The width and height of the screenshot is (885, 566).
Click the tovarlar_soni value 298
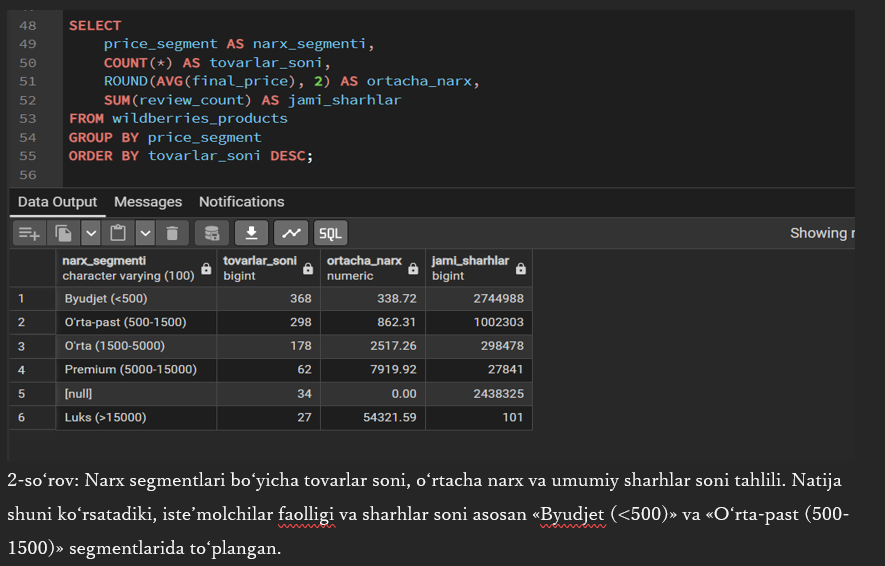[x=268, y=322]
